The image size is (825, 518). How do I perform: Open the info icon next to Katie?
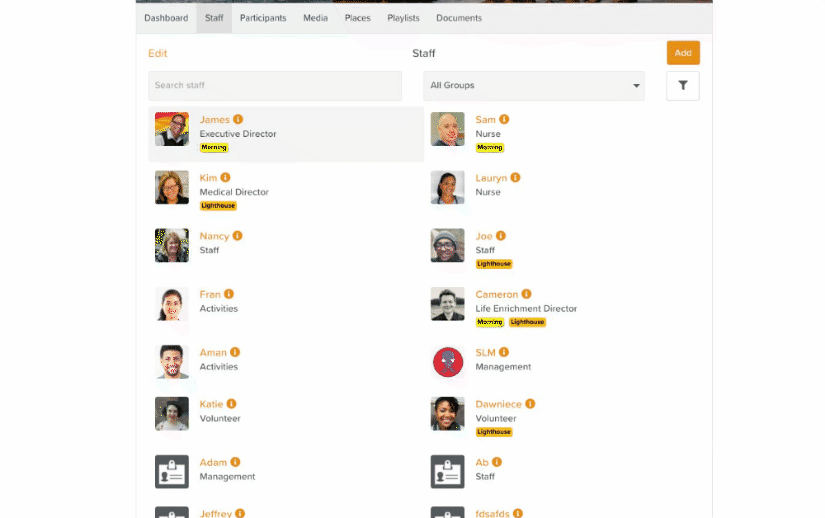tap(231, 404)
